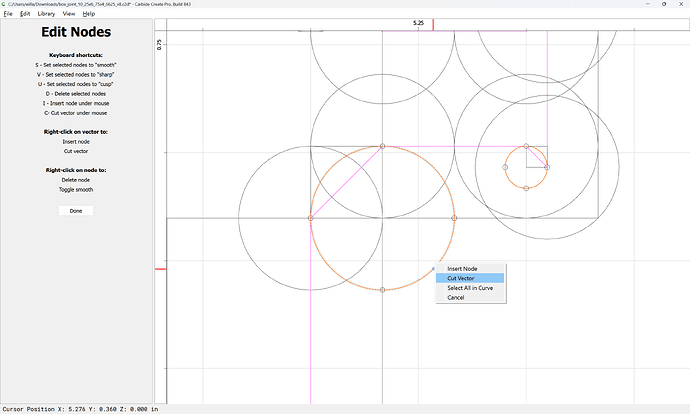Open the Library menu
The image size is (690, 414).
46,14
